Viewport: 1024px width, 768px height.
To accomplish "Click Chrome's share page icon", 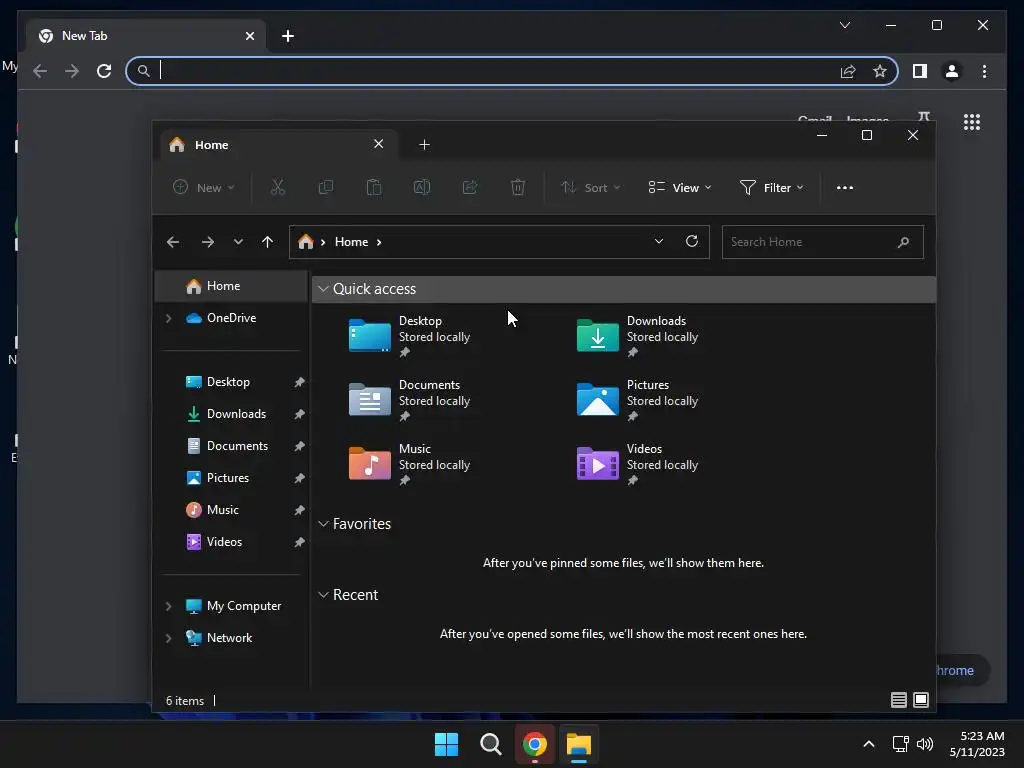I will (848, 71).
